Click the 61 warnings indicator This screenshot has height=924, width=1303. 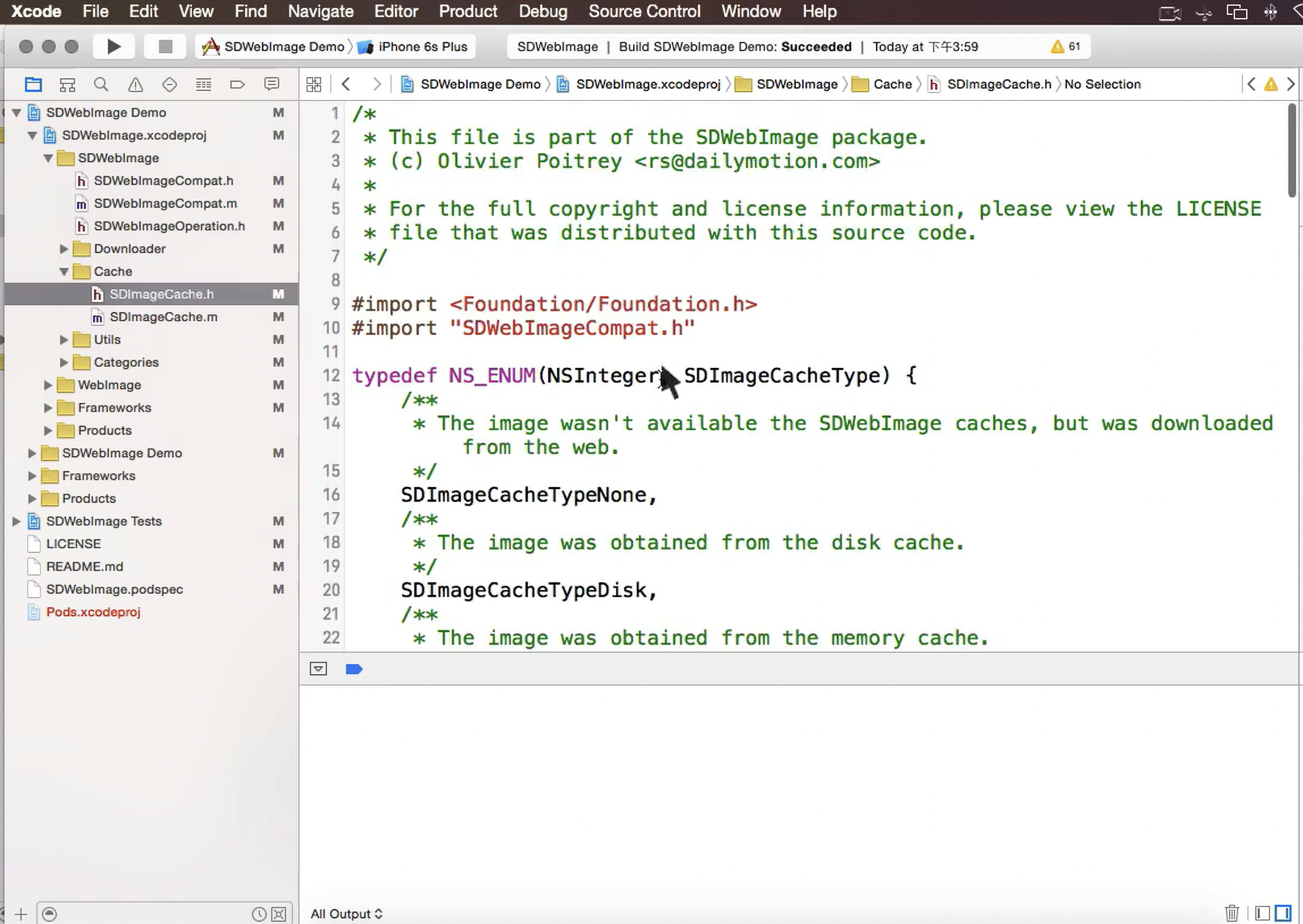(1065, 47)
